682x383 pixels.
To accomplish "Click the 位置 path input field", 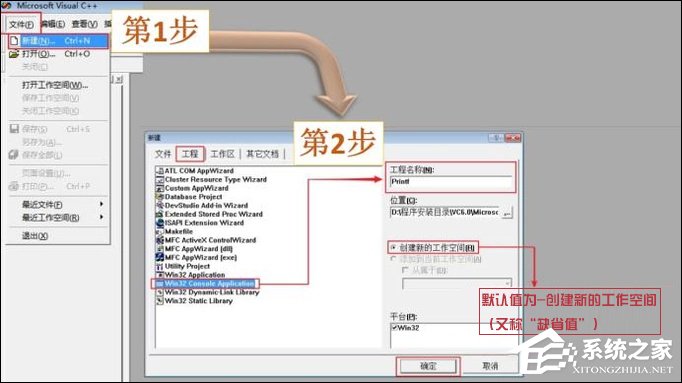I will 445,213.
